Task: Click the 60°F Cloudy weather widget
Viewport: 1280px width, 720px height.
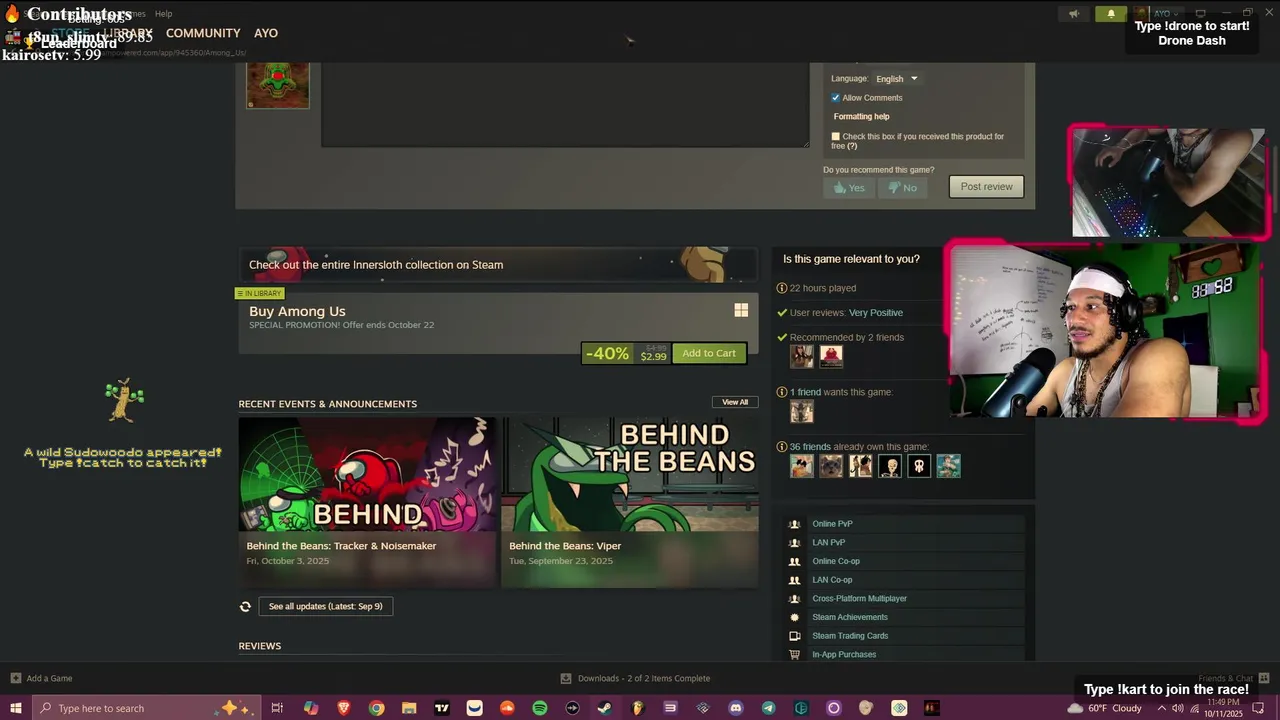Action: coord(1105,708)
